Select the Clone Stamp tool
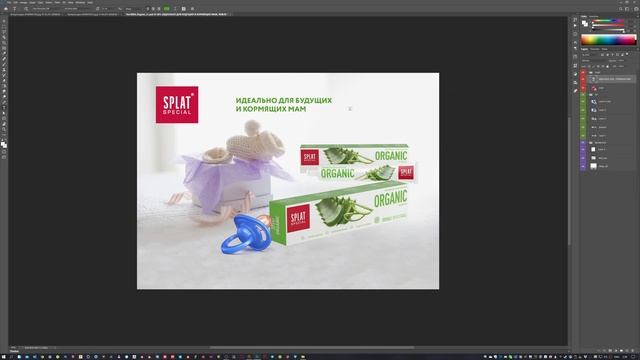 click(4, 69)
